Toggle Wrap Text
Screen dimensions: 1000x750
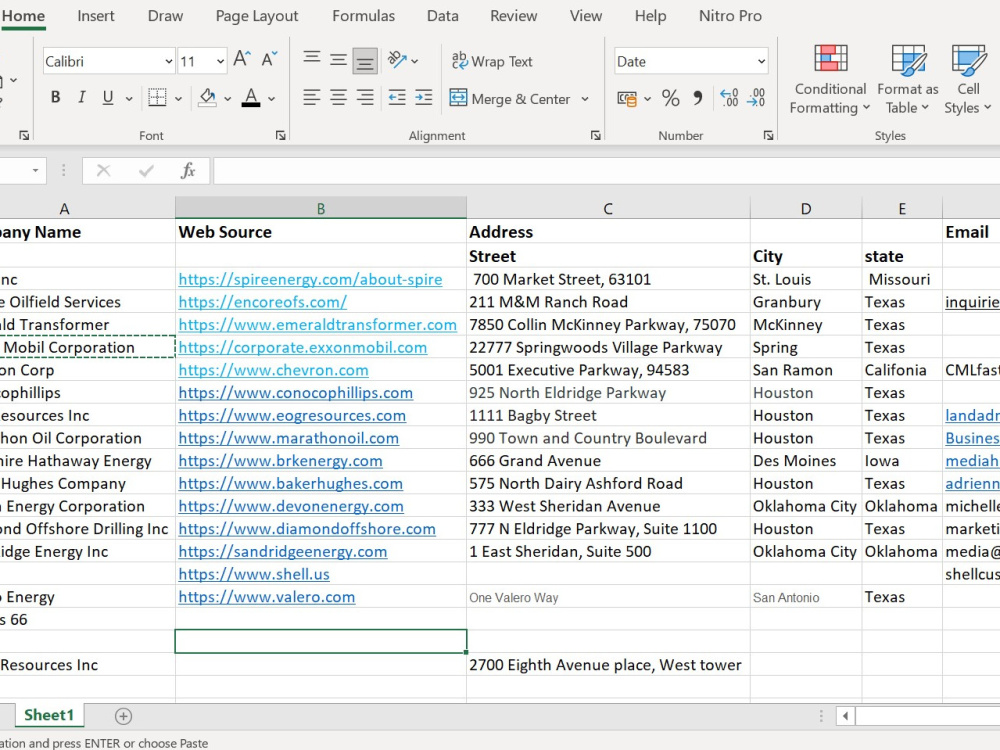492,61
